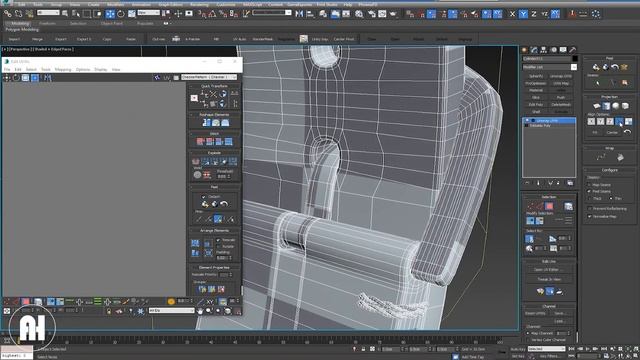Click Configure Modifier Sets below stack
Image resolution: width=640 pixels, height=360 pixels.
click(570, 183)
